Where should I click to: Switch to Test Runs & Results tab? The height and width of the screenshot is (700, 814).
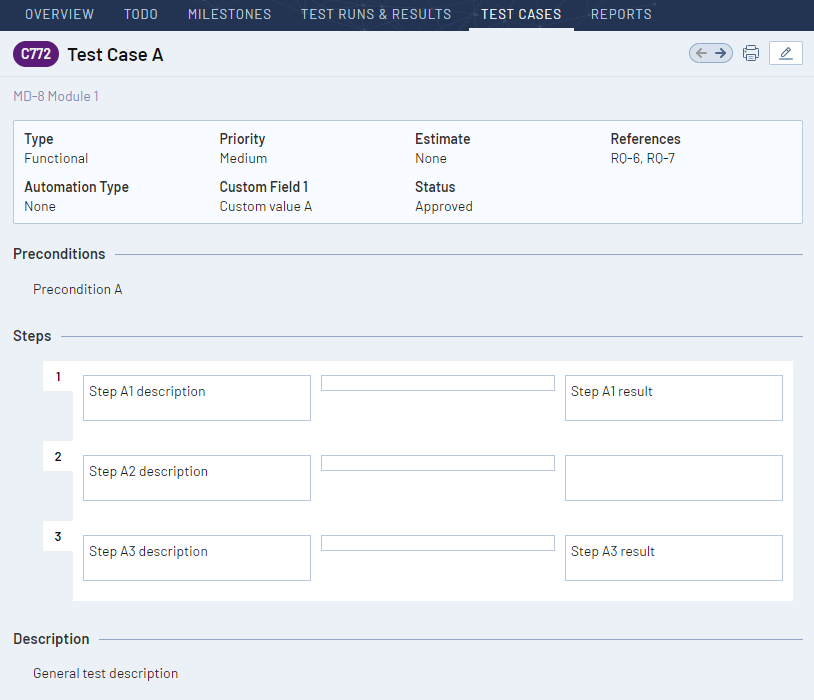(376, 14)
